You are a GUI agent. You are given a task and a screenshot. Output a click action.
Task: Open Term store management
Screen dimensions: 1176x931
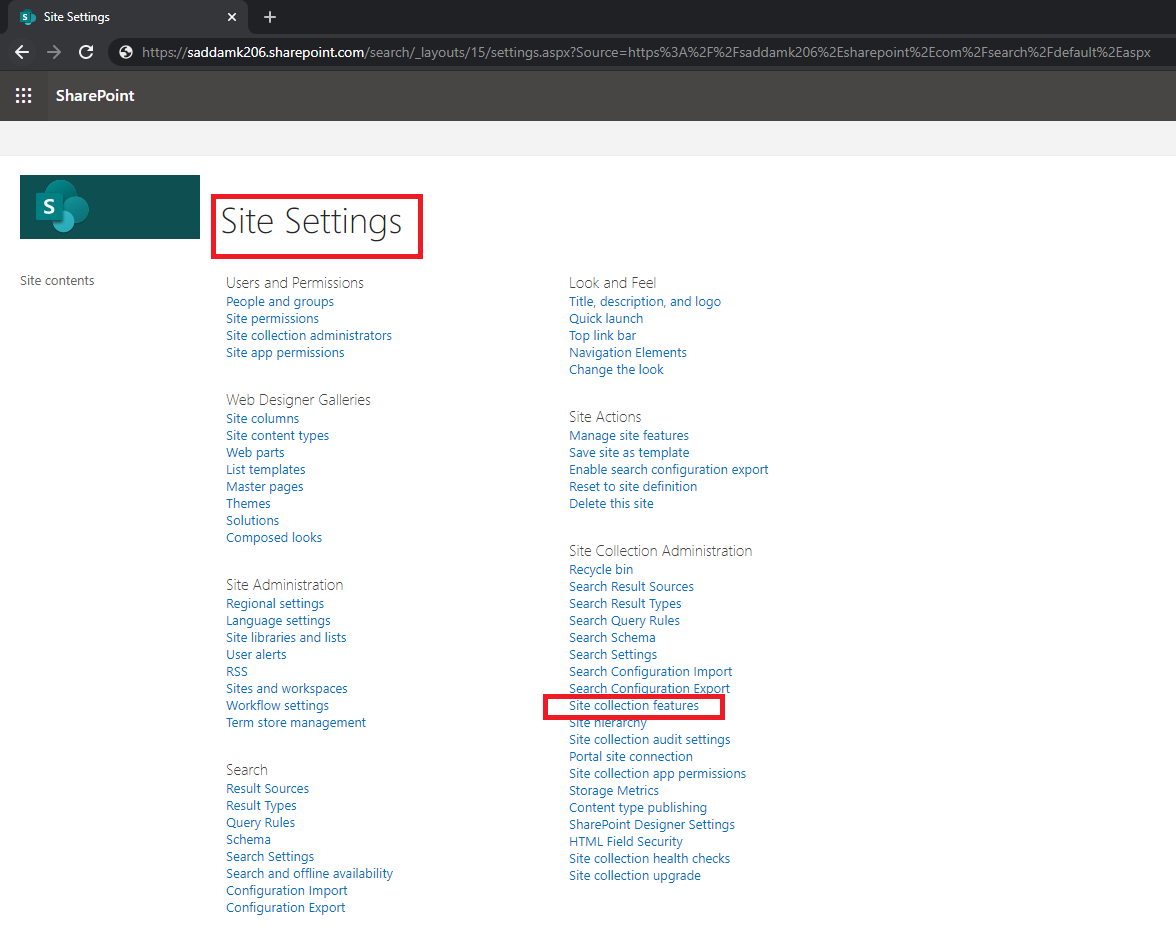coord(296,722)
